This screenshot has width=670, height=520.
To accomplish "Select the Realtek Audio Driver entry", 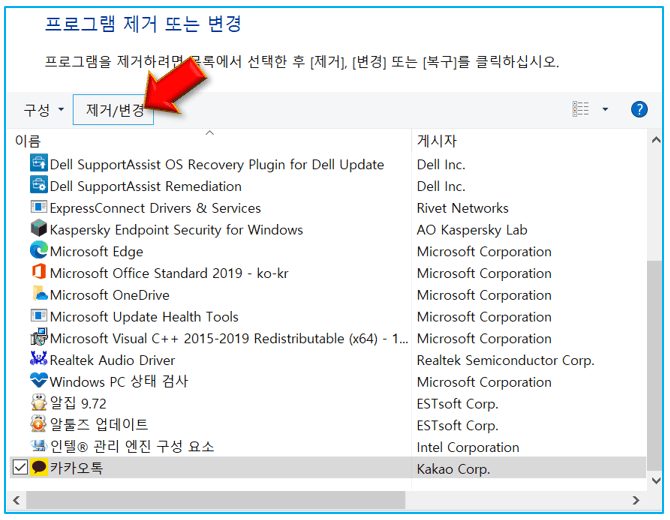I will [112, 360].
